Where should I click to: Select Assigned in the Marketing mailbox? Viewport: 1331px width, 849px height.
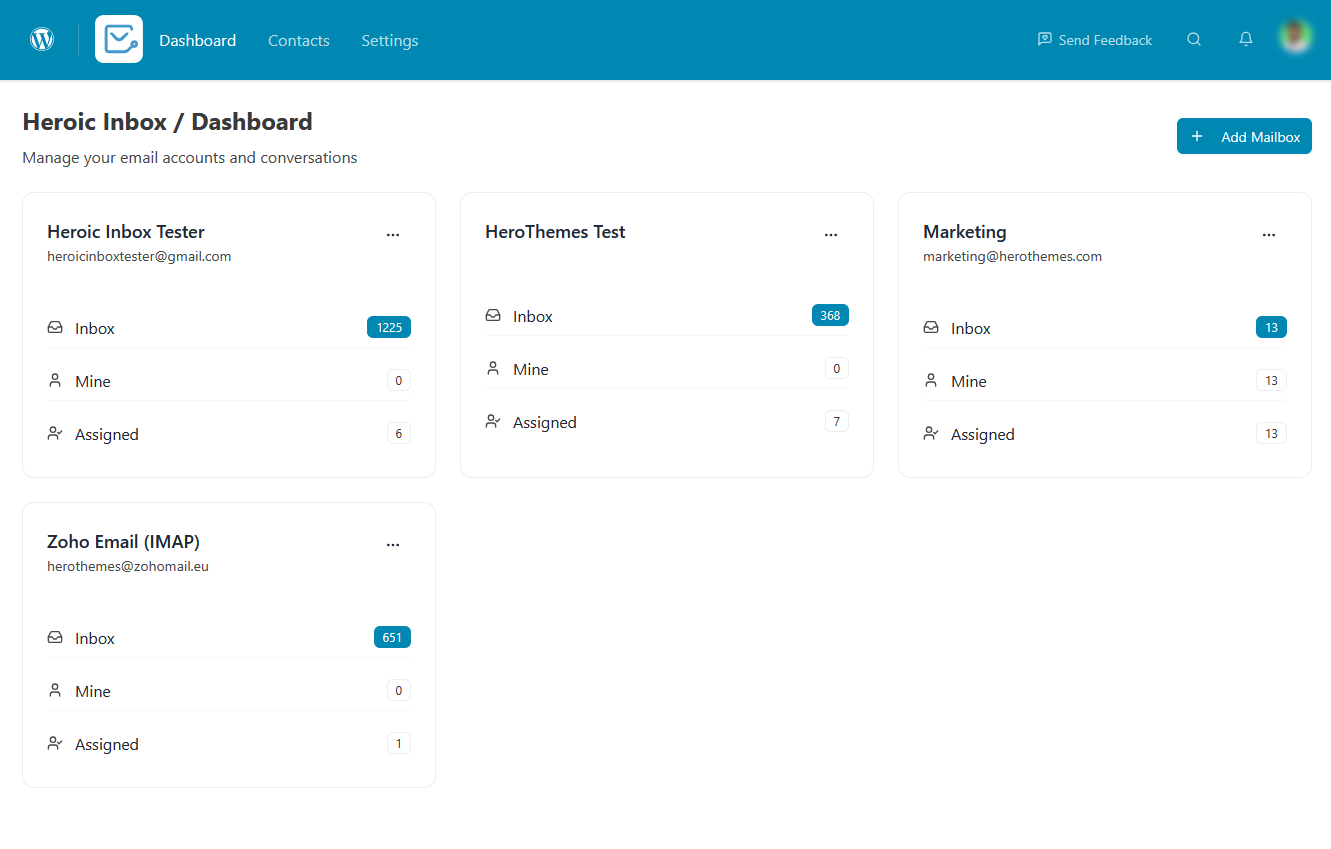tap(982, 433)
